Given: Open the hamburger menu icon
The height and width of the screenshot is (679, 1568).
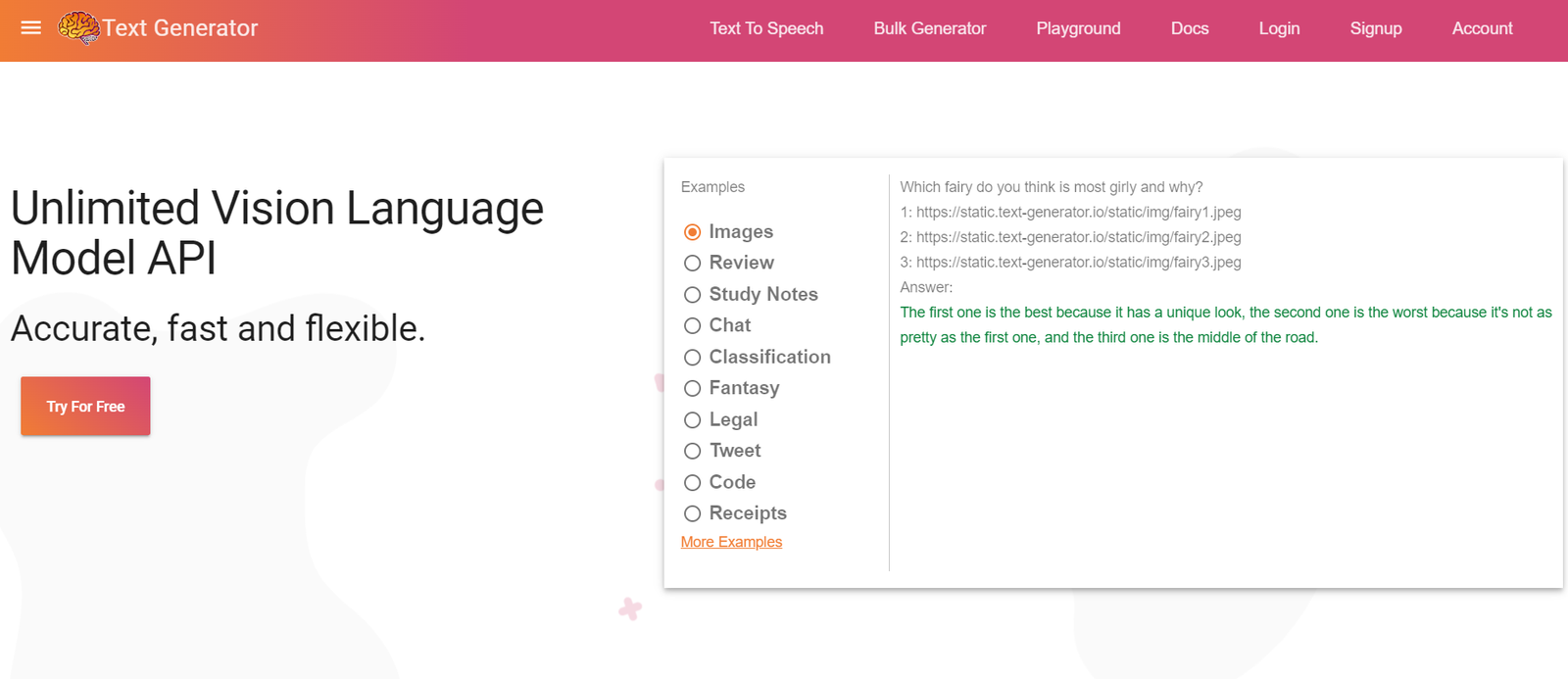Looking at the screenshot, I should pyautogui.click(x=31, y=27).
